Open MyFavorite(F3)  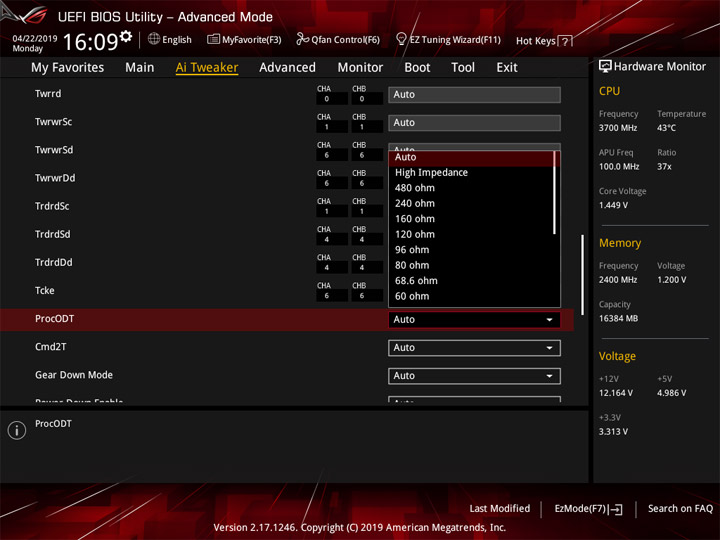pyautogui.click(x=244, y=39)
